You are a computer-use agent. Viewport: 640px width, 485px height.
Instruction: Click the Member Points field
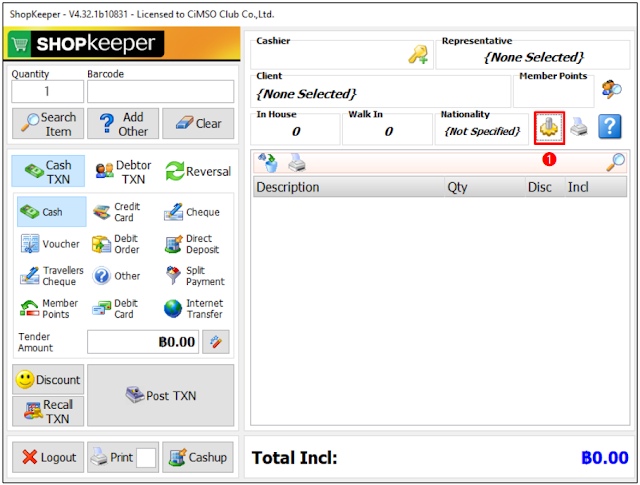[553, 91]
